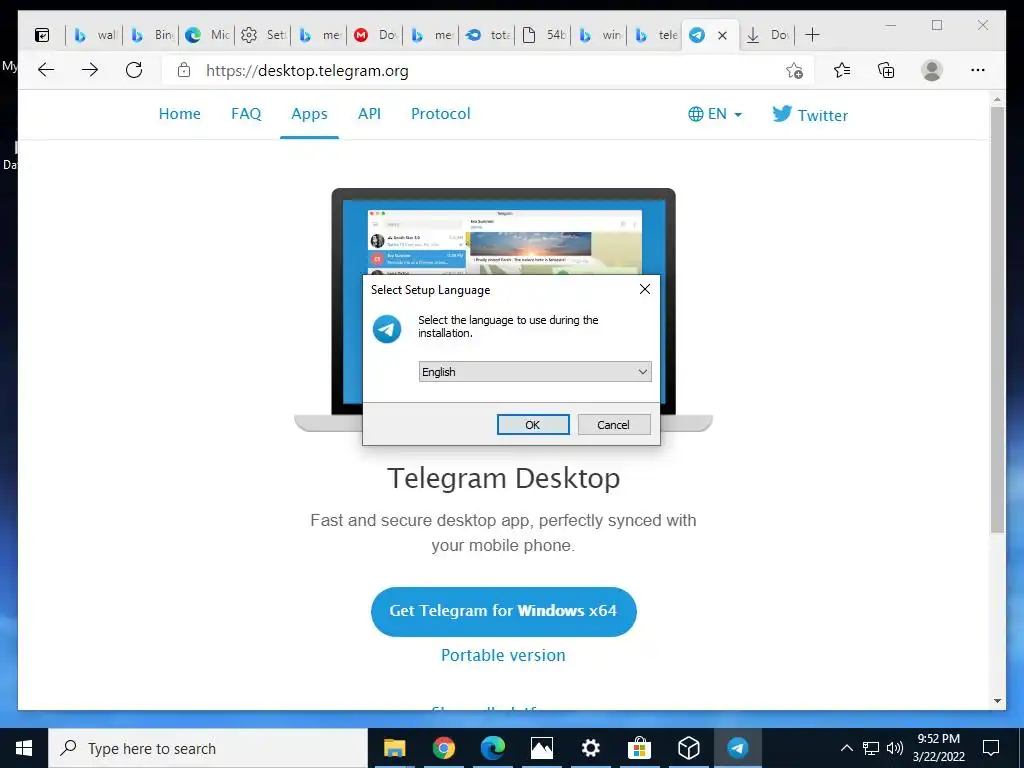Image resolution: width=1024 pixels, height=768 pixels.
Task: Refresh the Telegram page
Action: (x=134, y=70)
